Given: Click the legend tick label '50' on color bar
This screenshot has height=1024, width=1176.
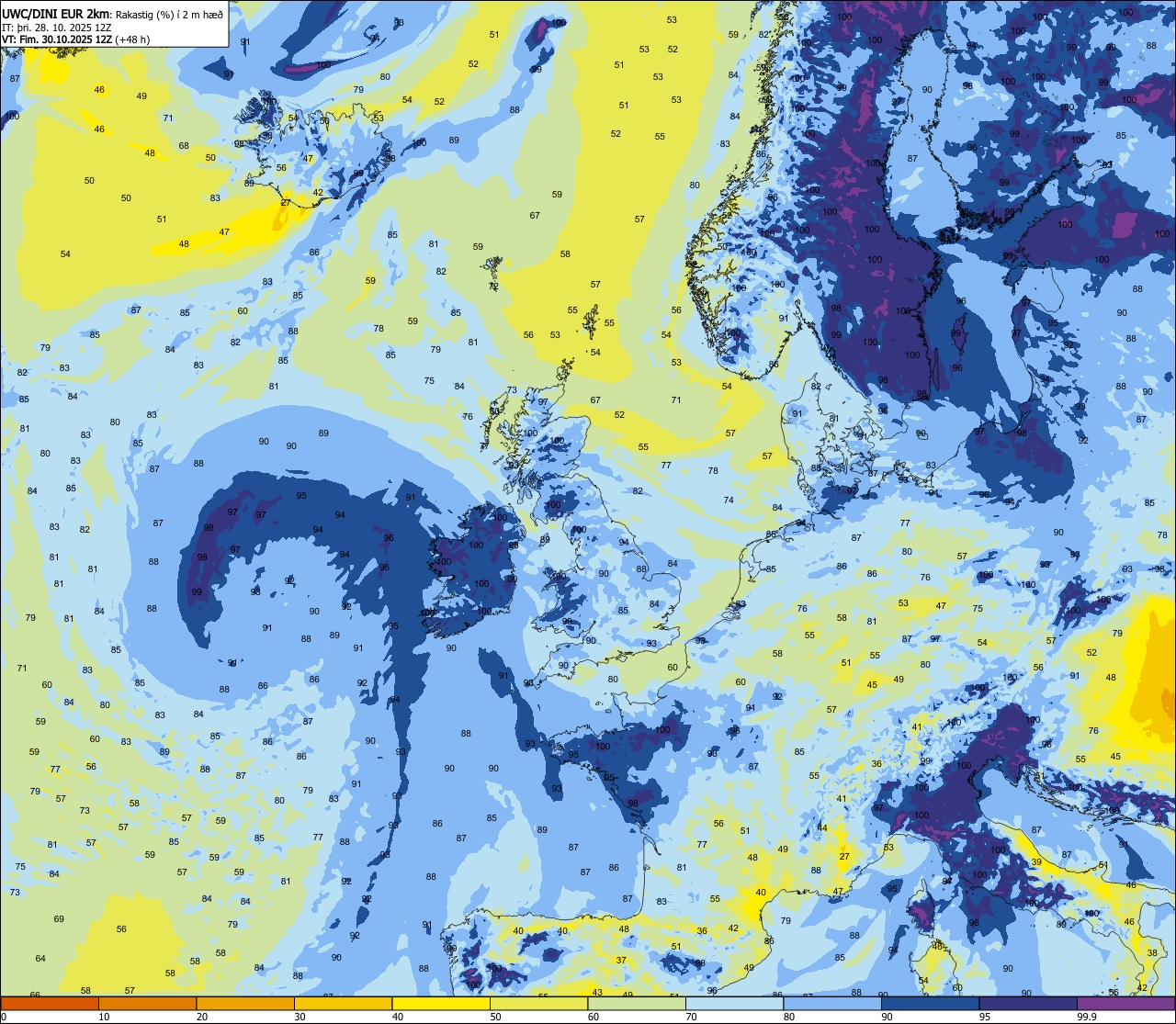Looking at the screenshot, I should click(495, 1017).
